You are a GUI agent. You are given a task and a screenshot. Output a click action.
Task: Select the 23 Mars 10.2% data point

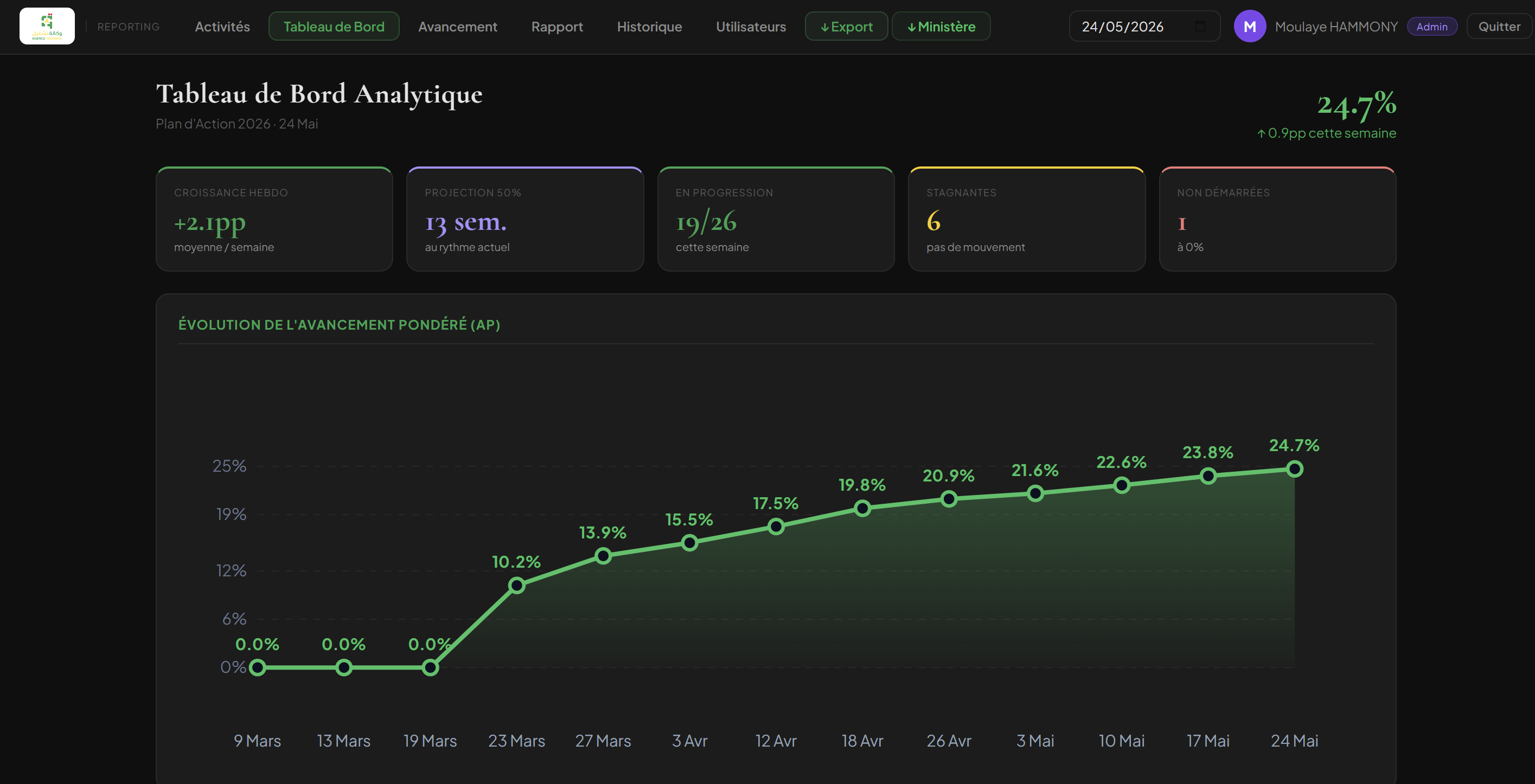pyautogui.click(x=516, y=586)
